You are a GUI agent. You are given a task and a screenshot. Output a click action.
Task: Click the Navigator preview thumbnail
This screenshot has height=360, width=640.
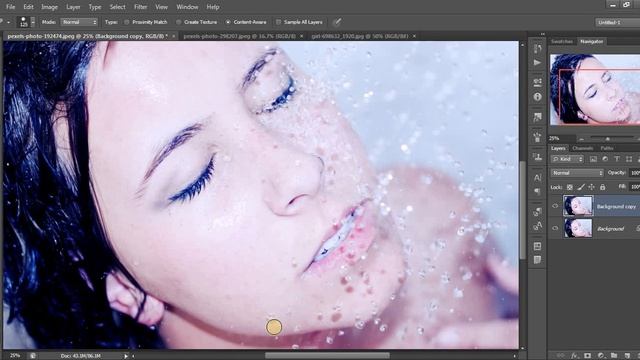(x=595, y=89)
